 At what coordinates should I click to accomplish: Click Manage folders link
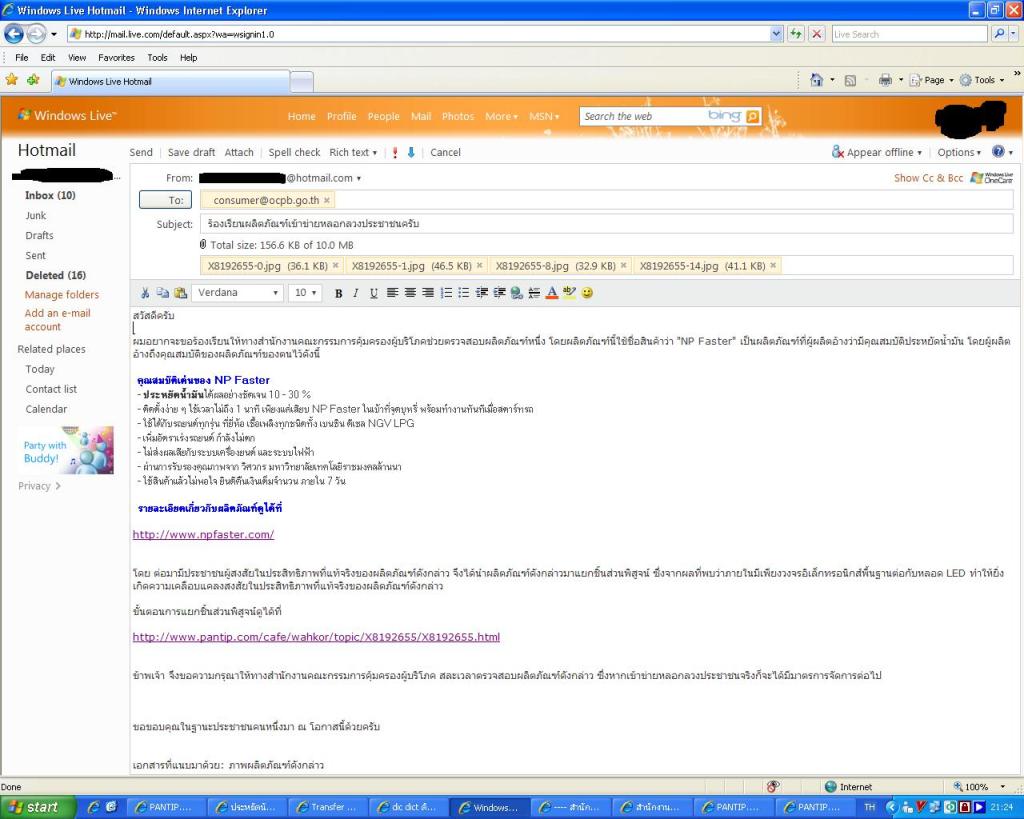point(62,295)
